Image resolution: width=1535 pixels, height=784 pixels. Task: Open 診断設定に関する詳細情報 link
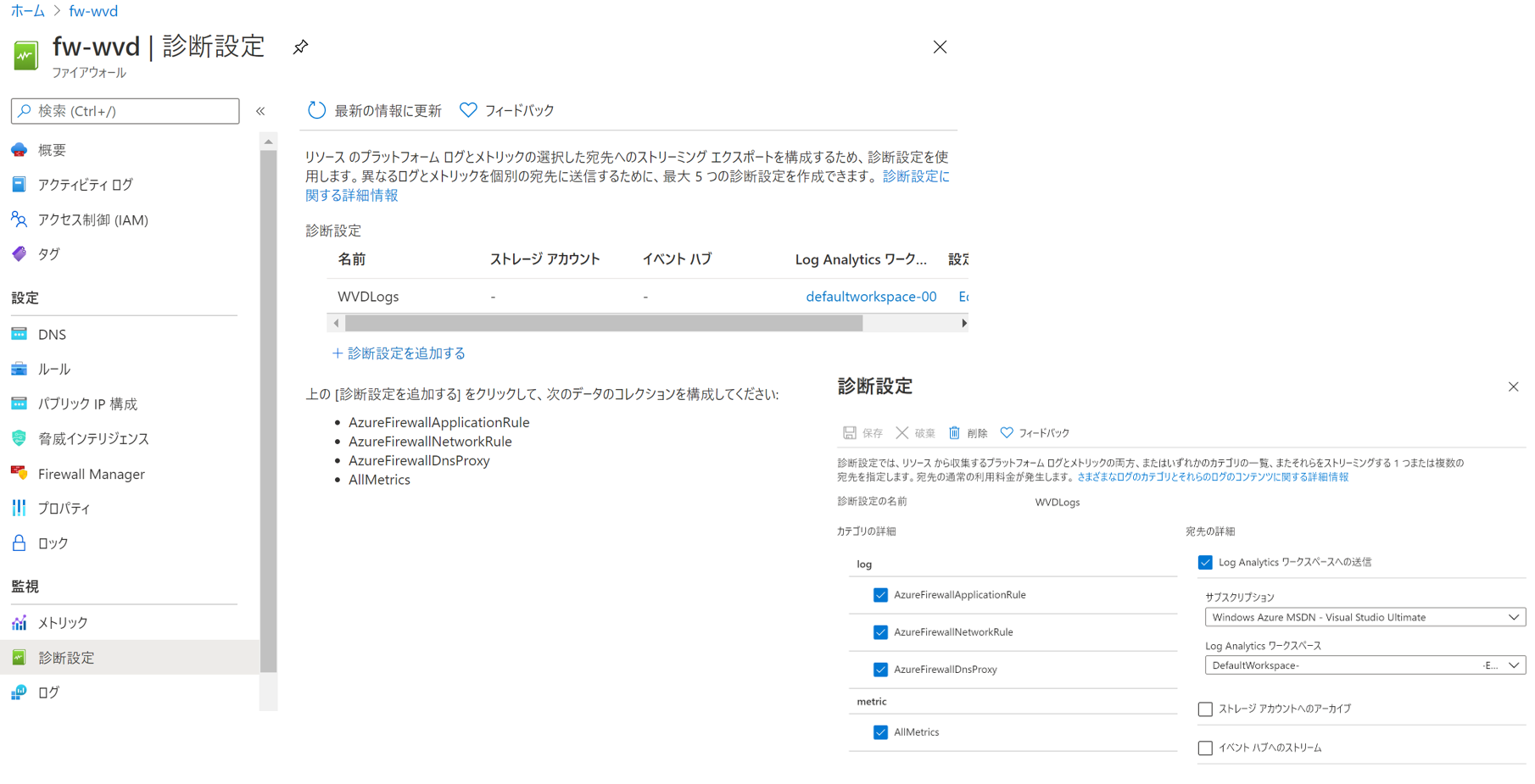pyautogui.click(x=916, y=176)
